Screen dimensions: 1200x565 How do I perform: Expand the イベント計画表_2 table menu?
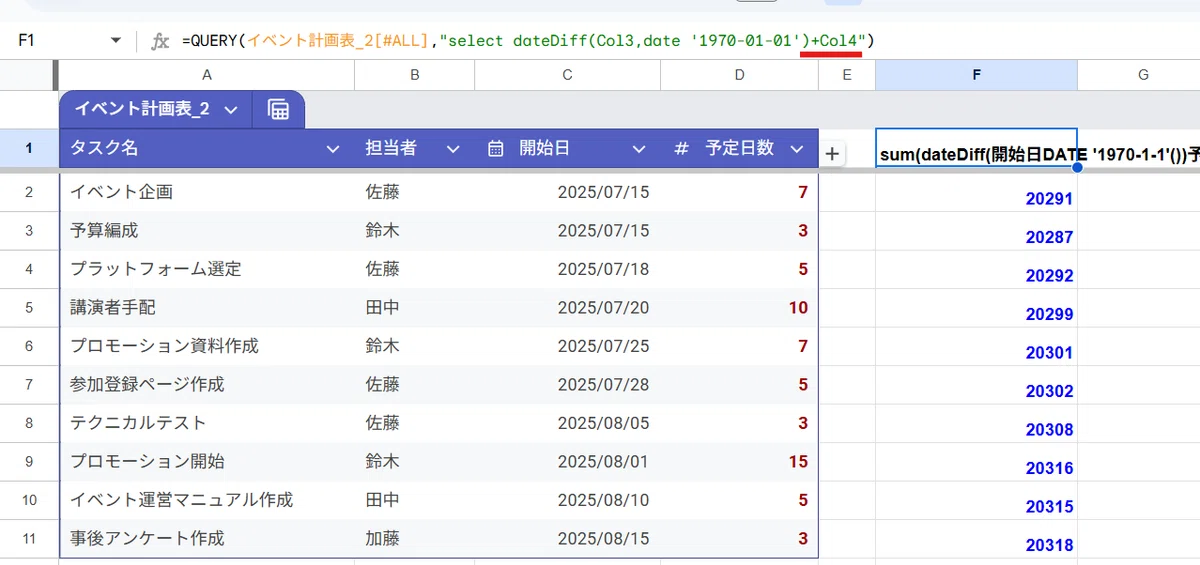(x=231, y=110)
